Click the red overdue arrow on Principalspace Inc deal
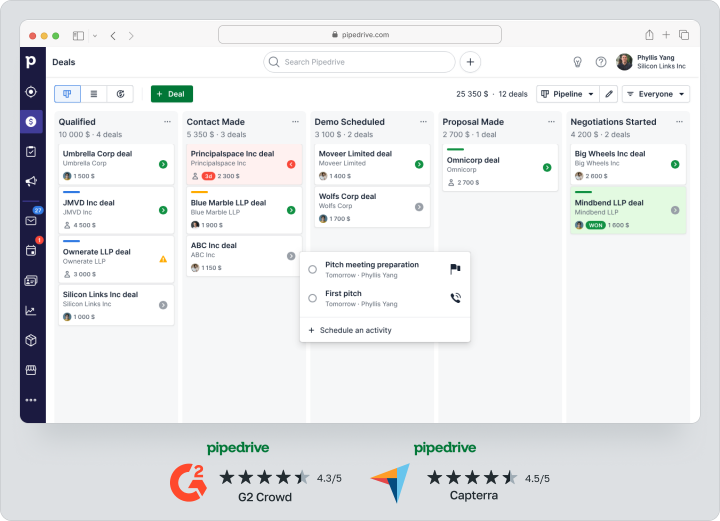This screenshot has height=521, width=720. (291, 164)
